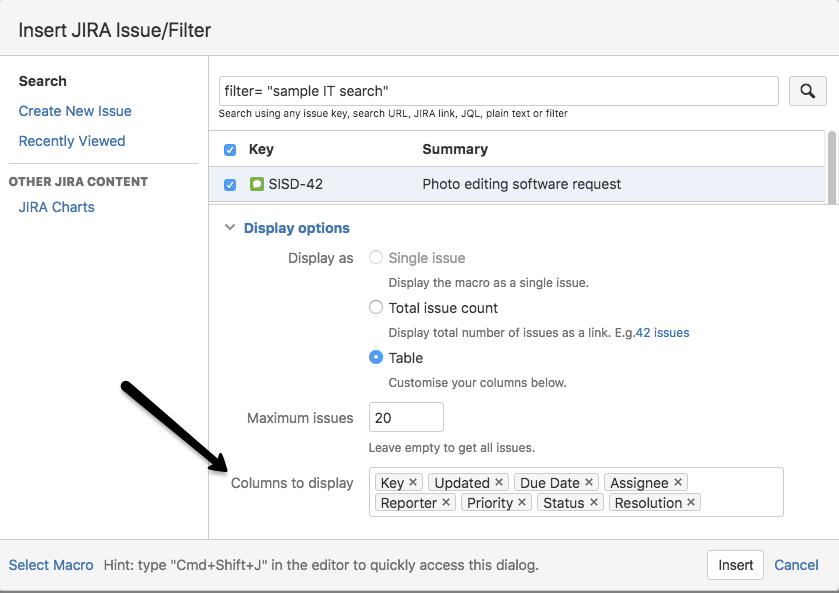The image size is (839, 593).
Task: Click the magnifying glass search button
Action: pyautogui.click(x=807, y=91)
